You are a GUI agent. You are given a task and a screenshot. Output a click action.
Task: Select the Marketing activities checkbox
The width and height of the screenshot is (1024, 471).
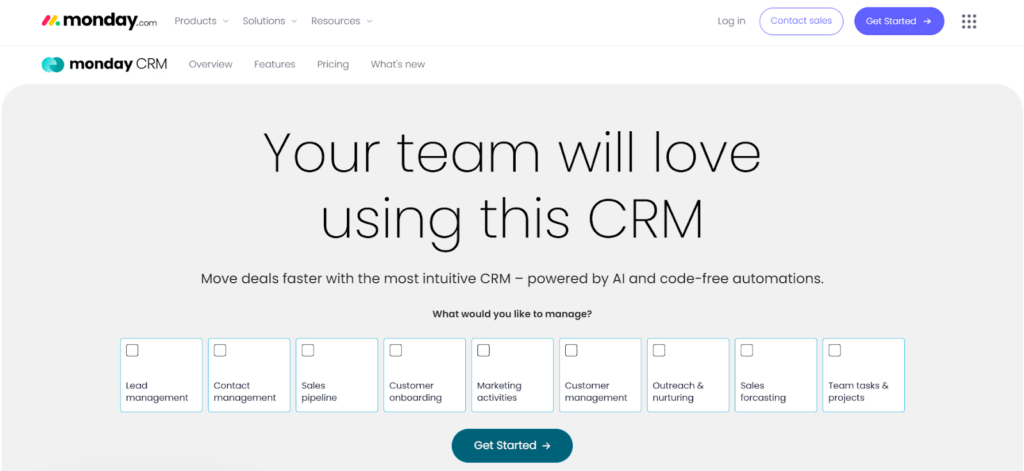click(484, 351)
